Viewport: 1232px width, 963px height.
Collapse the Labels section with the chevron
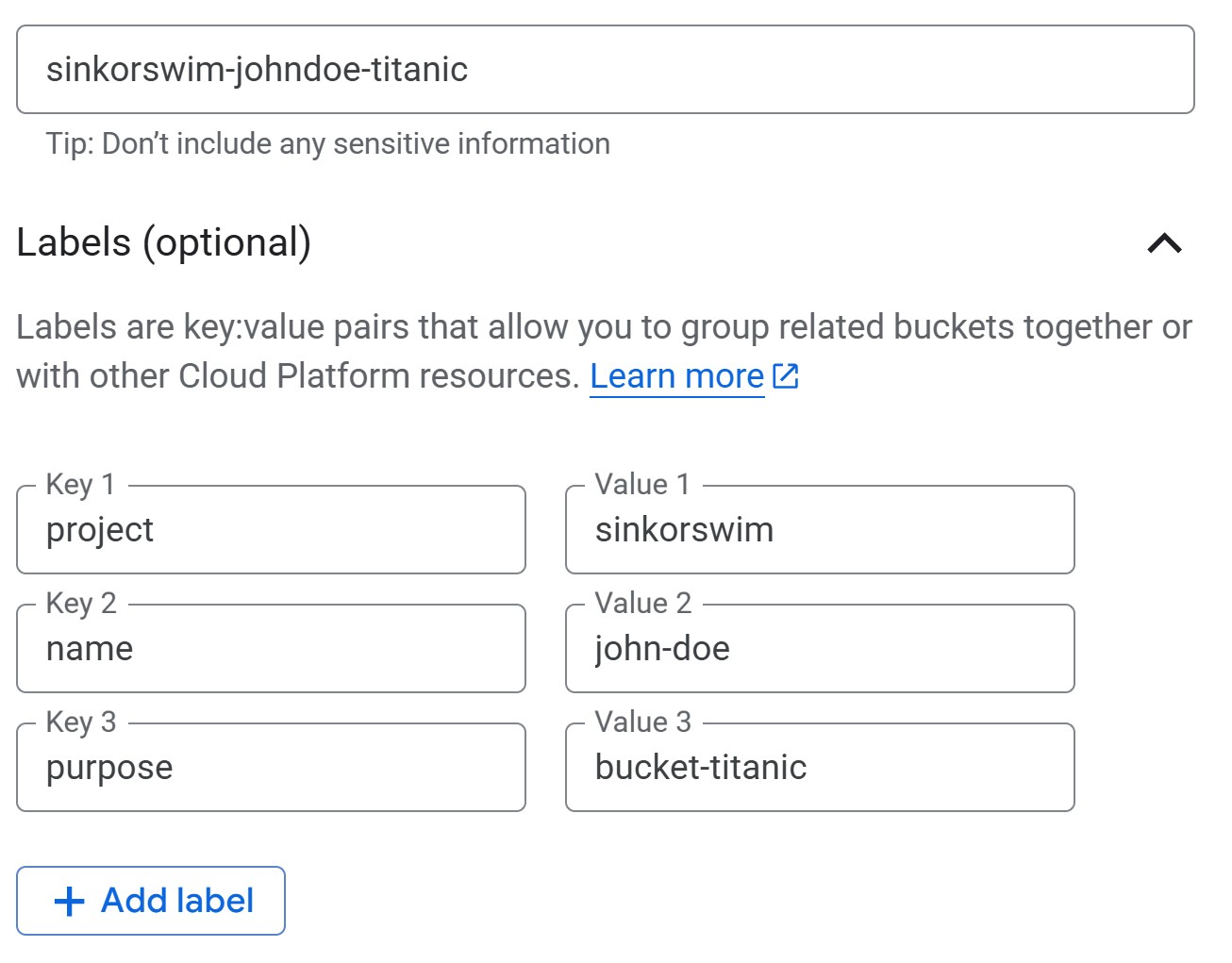coord(1164,243)
